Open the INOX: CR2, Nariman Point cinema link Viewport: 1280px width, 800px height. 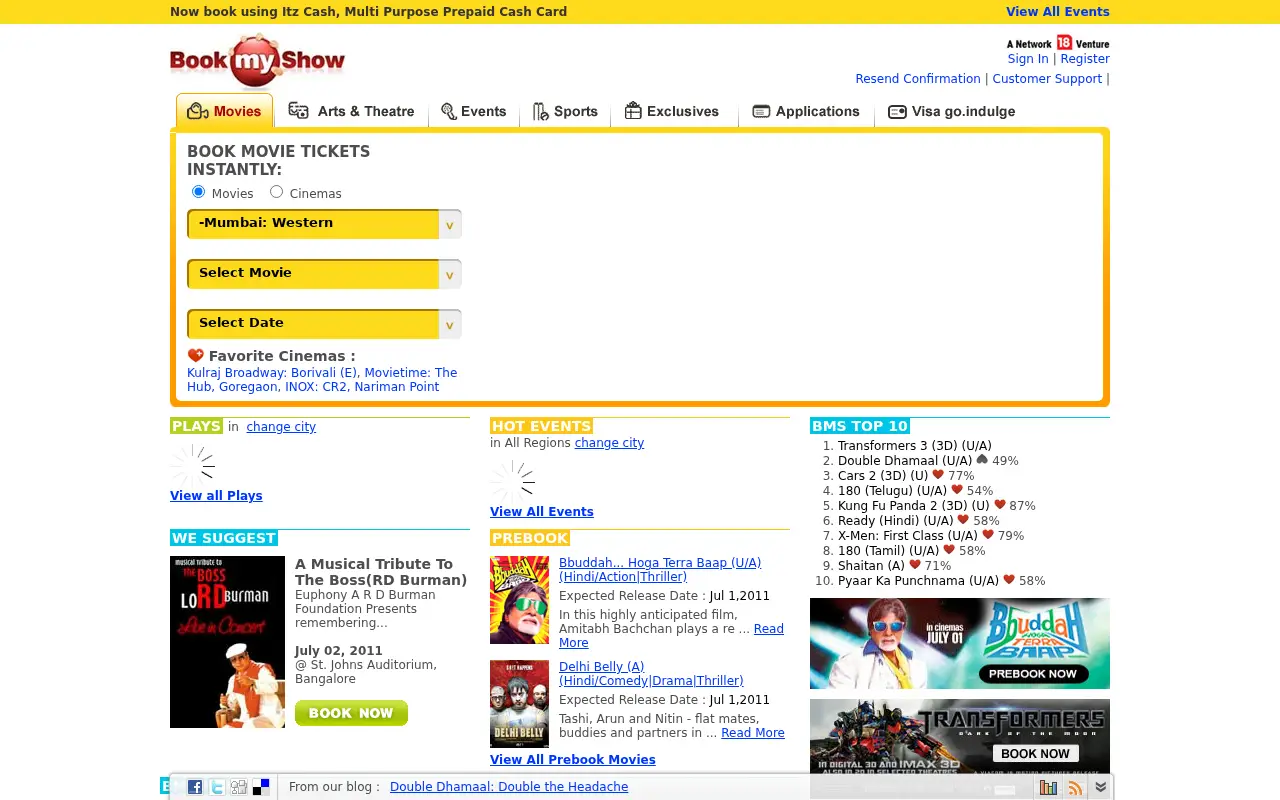(363, 387)
